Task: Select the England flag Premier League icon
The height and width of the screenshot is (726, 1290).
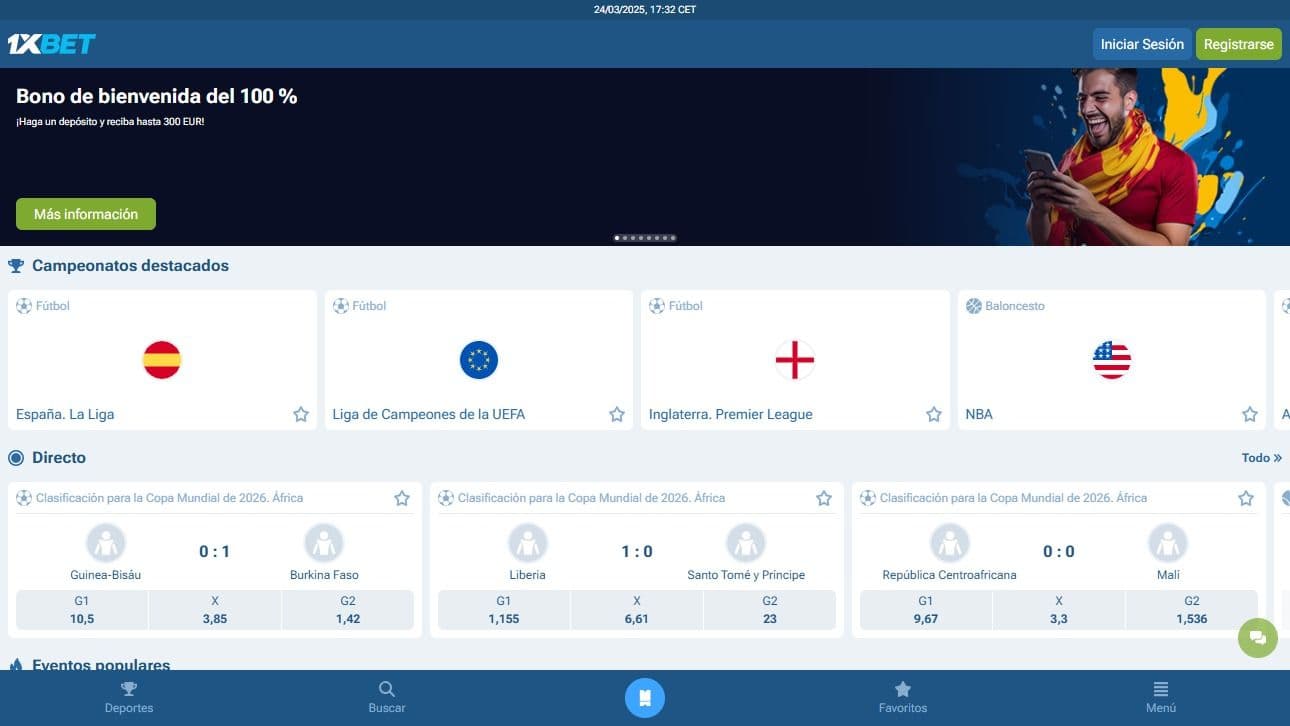Action: 795,360
